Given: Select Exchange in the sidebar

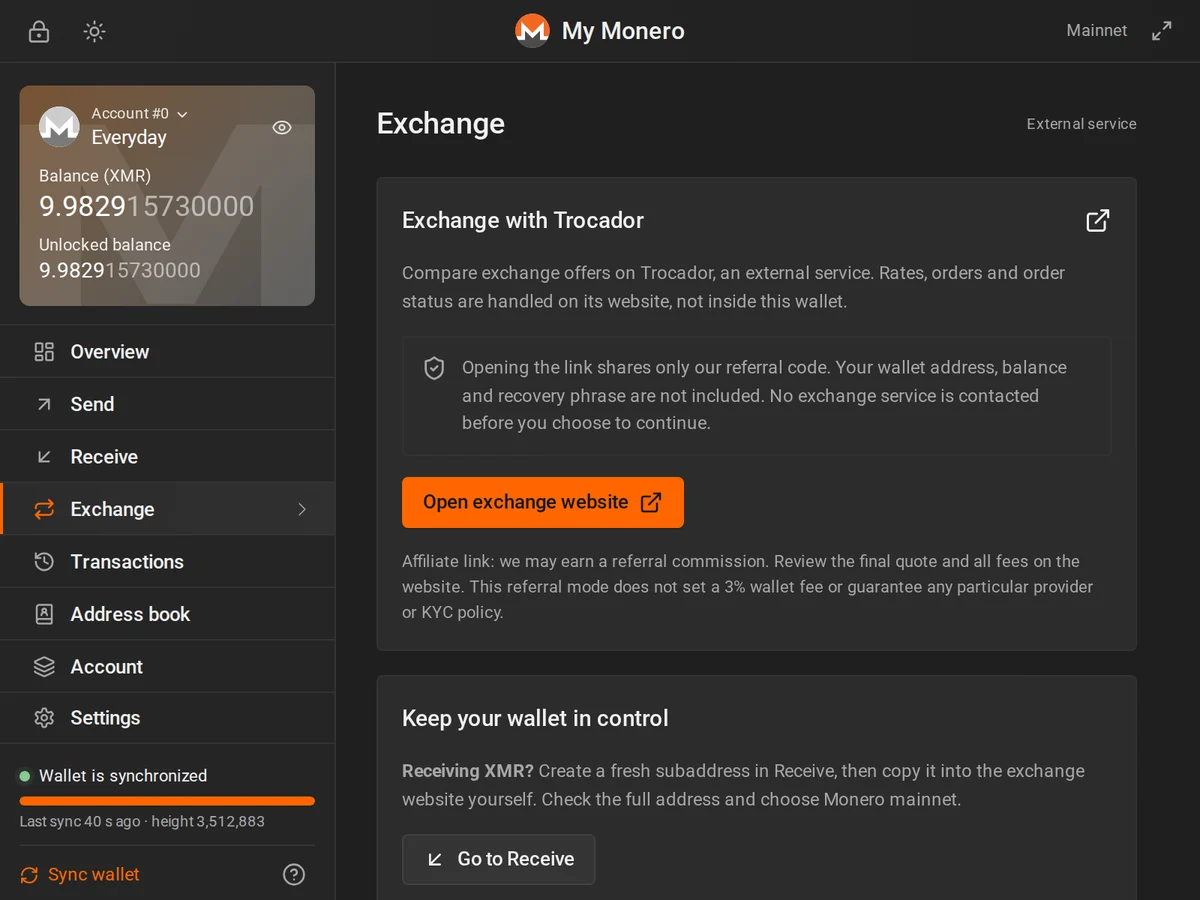Looking at the screenshot, I should (x=168, y=509).
